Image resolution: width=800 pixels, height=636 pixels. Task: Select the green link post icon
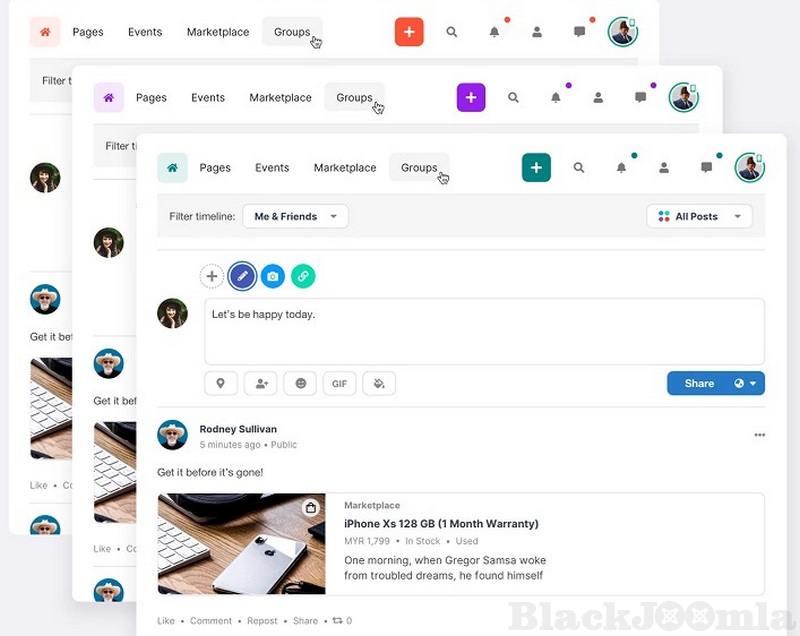(x=303, y=276)
